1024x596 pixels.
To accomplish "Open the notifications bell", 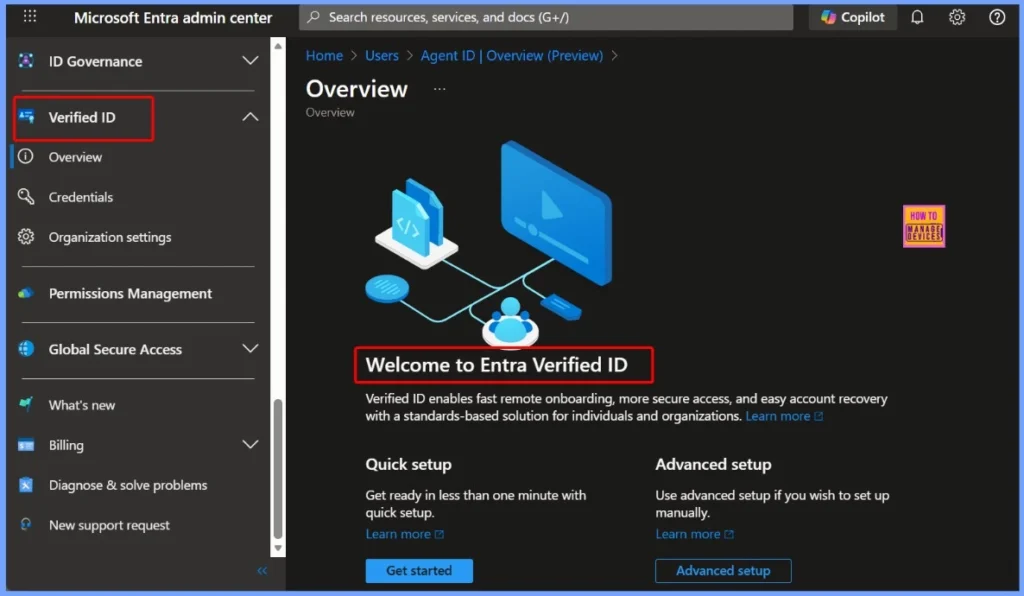I will pyautogui.click(x=917, y=16).
